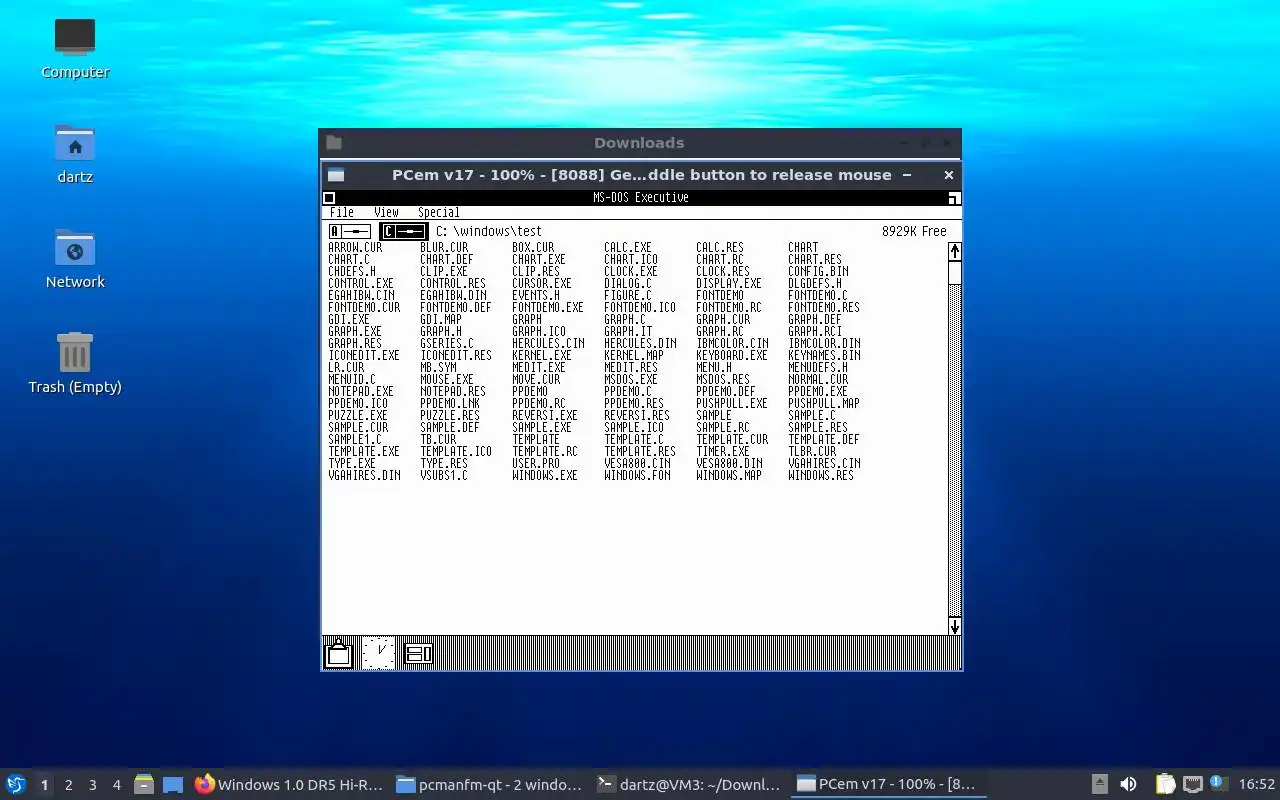Select file ICONEDIT.EXE in the list
Screen dimensions: 1280x800
[x=364, y=355]
